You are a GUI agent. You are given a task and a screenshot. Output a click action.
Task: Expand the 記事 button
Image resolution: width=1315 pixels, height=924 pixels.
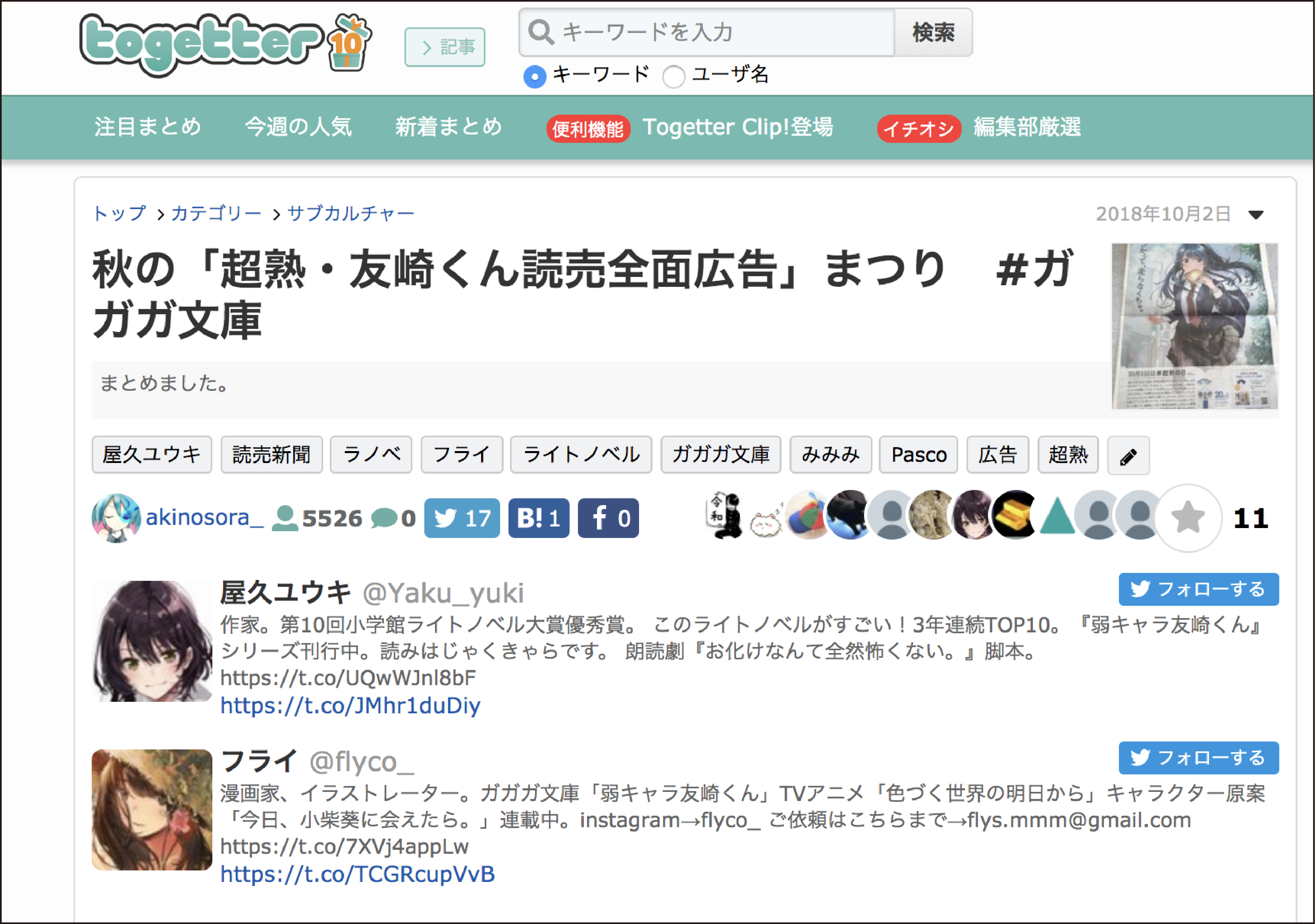(445, 47)
